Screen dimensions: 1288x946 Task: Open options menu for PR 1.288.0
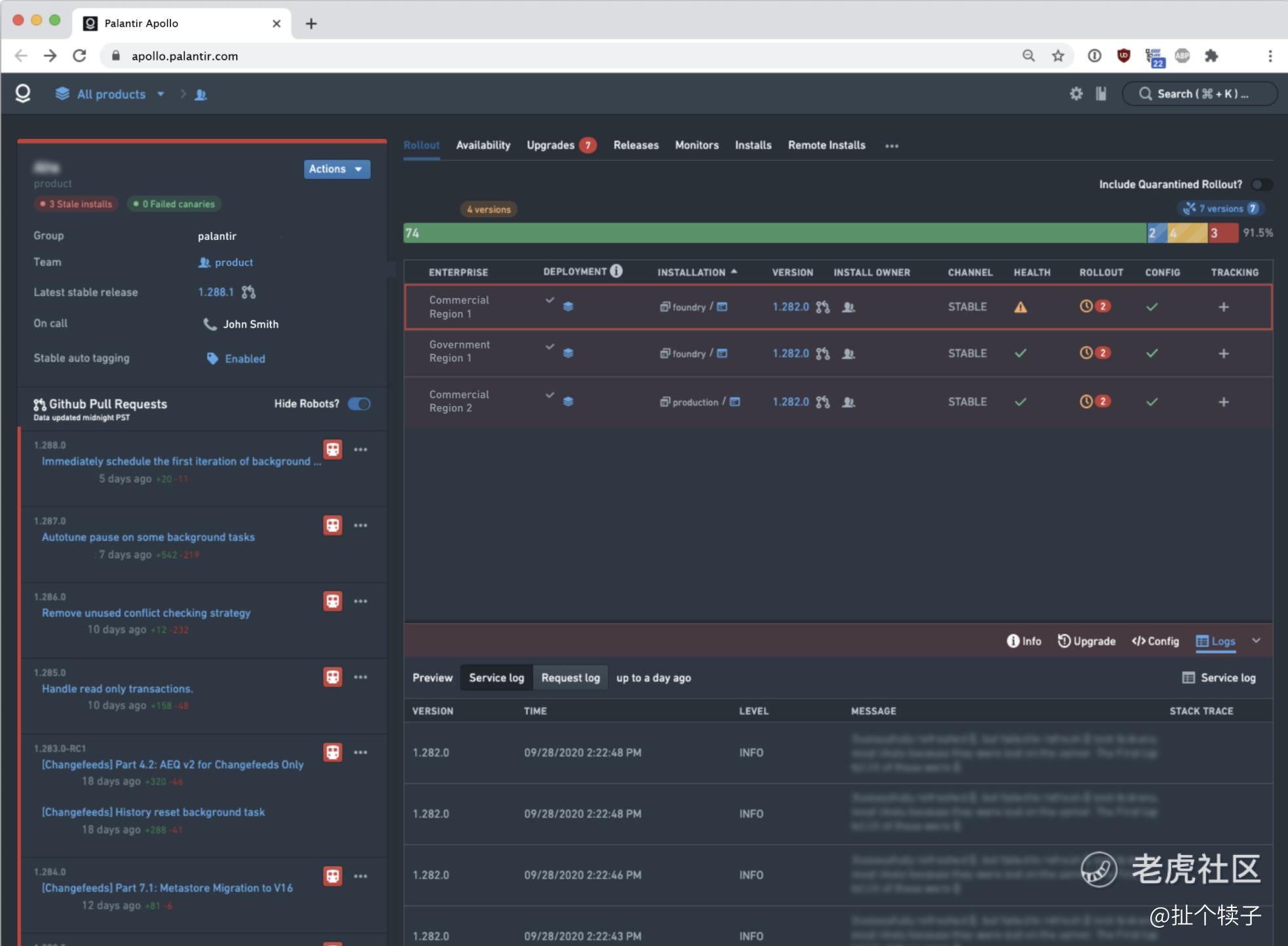pyautogui.click(x=360, y=449)
